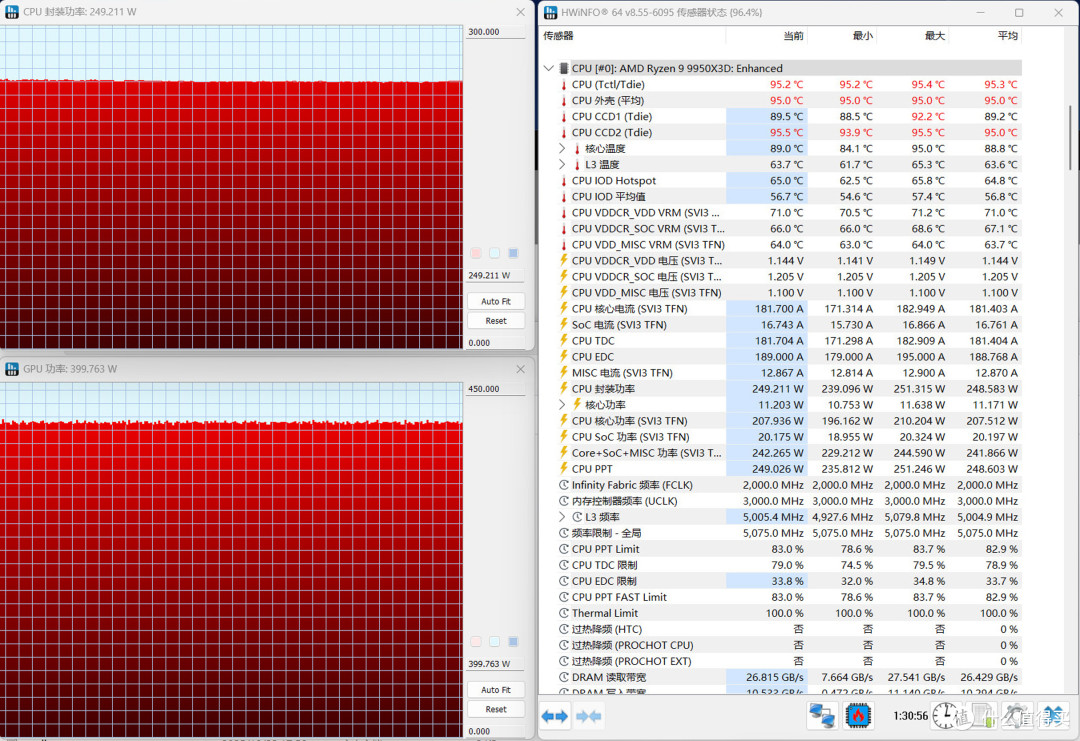Click the logging sheet icon in HWiNFO toolbar
The image size is (1080, 741).
tap(982, 716)
